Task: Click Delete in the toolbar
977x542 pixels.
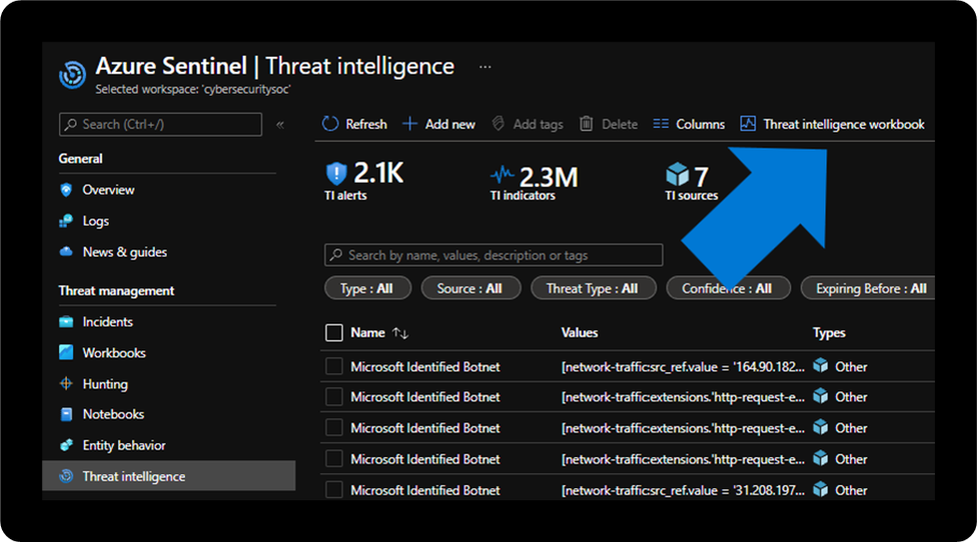Action: click(619, 125)
